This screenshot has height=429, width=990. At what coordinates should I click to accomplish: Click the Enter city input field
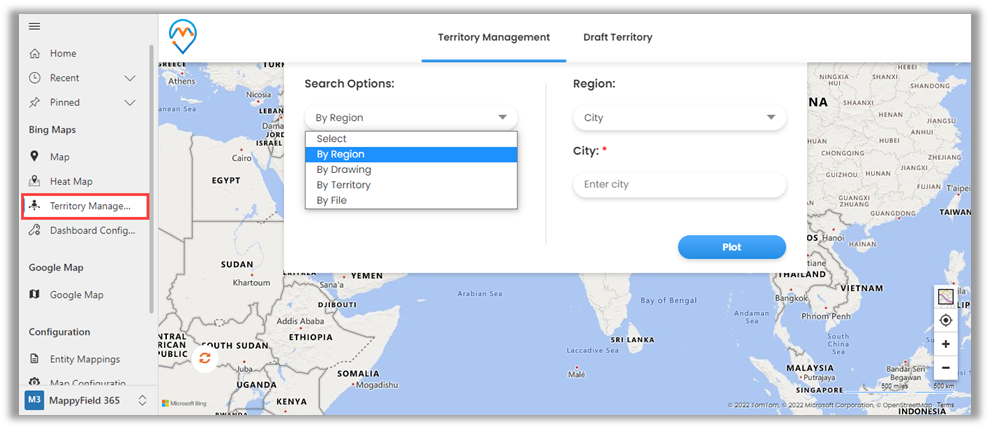[679, 185]
